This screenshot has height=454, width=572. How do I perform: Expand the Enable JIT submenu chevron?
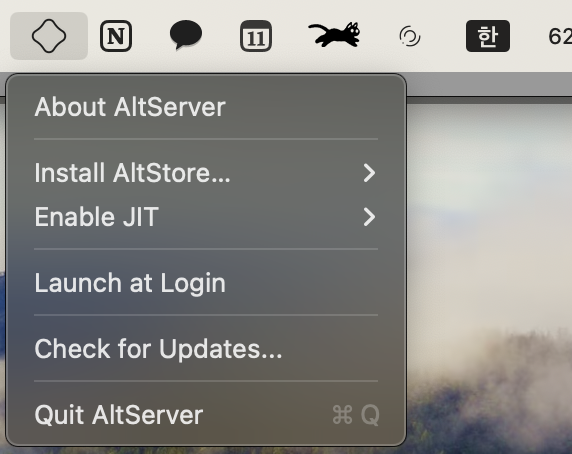click(369, 217)
